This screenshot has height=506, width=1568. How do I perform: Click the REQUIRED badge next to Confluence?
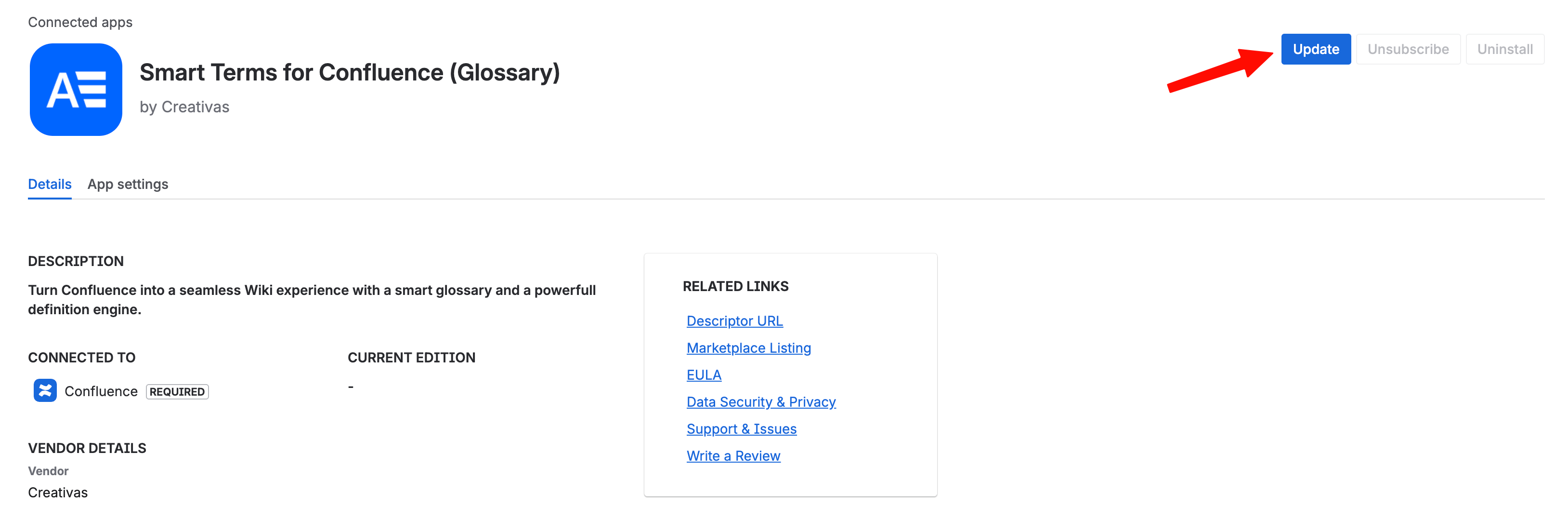point(177,391)
